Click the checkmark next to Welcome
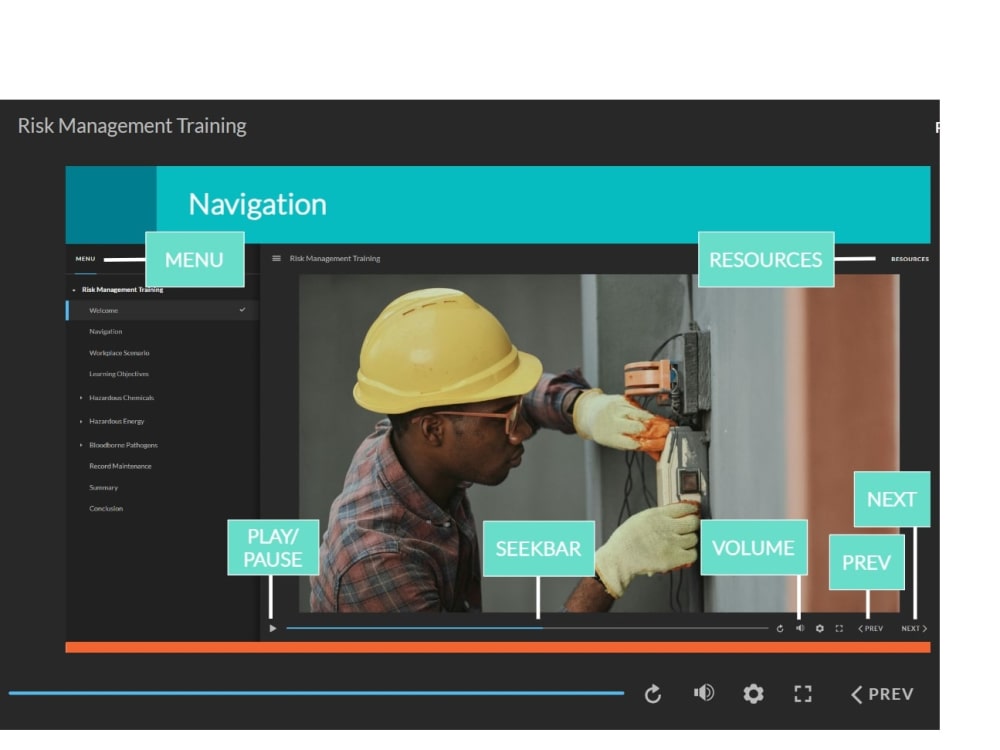Viewport: 1000px width, 750px height. coord(242,310)
